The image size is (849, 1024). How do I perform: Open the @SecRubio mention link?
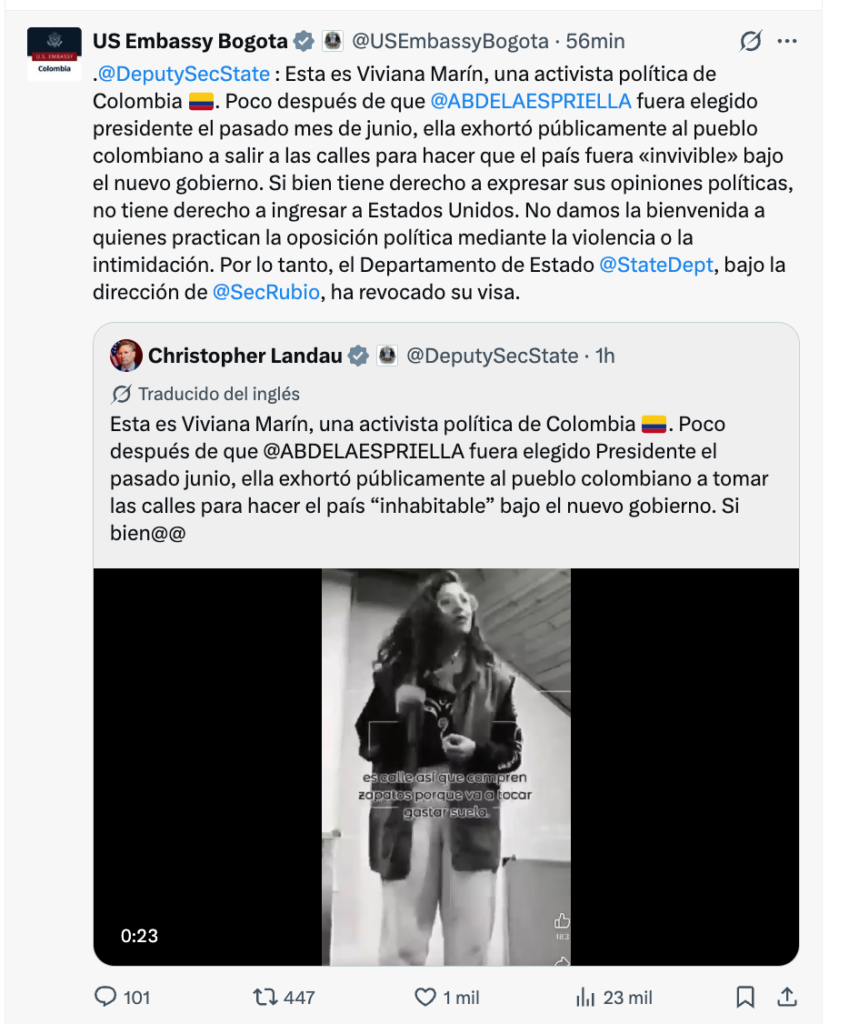click(266, 292)
